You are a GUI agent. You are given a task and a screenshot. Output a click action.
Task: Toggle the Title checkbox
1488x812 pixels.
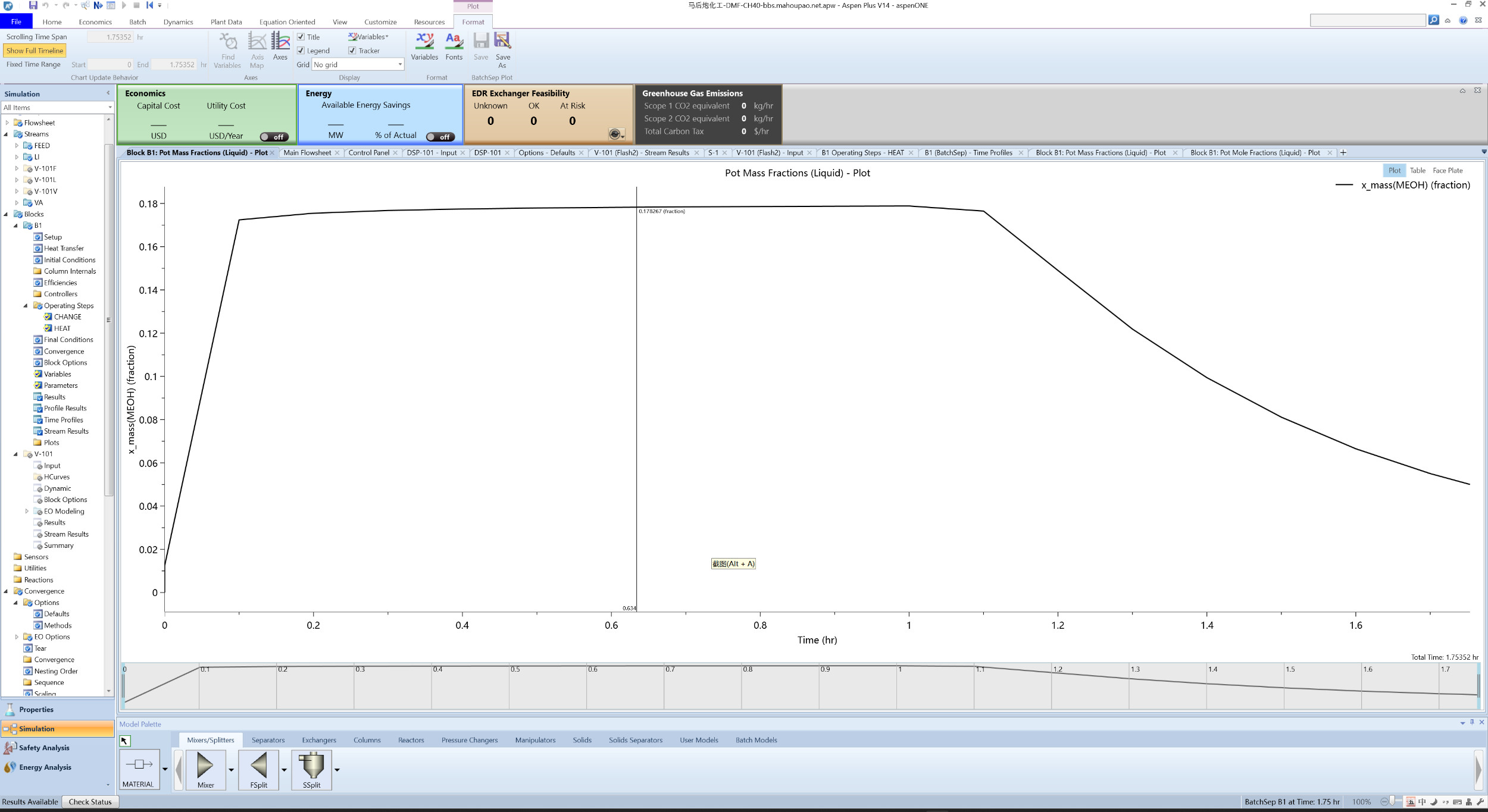point(301,37)
